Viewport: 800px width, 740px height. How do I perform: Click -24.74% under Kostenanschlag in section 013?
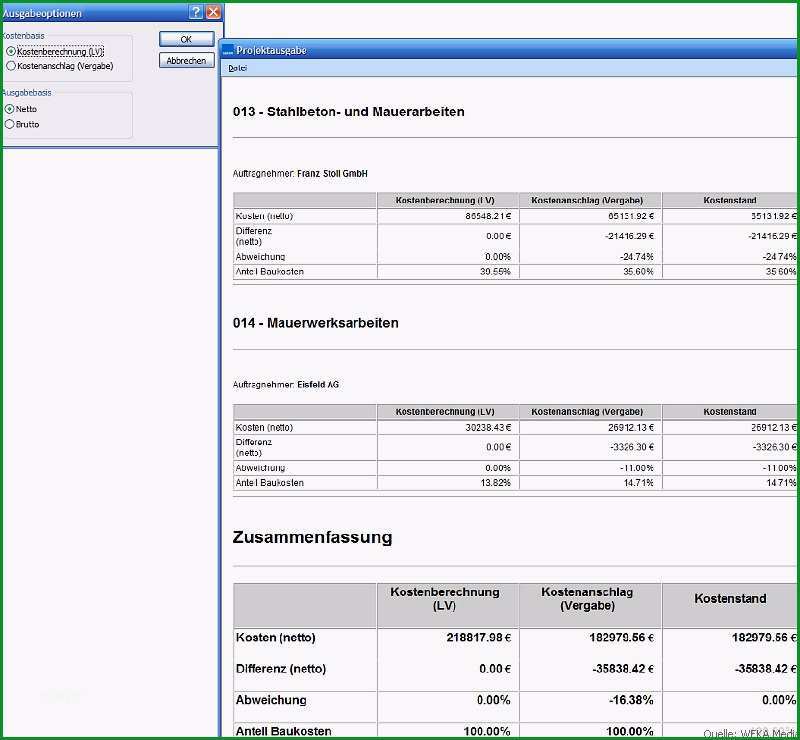[x=637, y=257]
